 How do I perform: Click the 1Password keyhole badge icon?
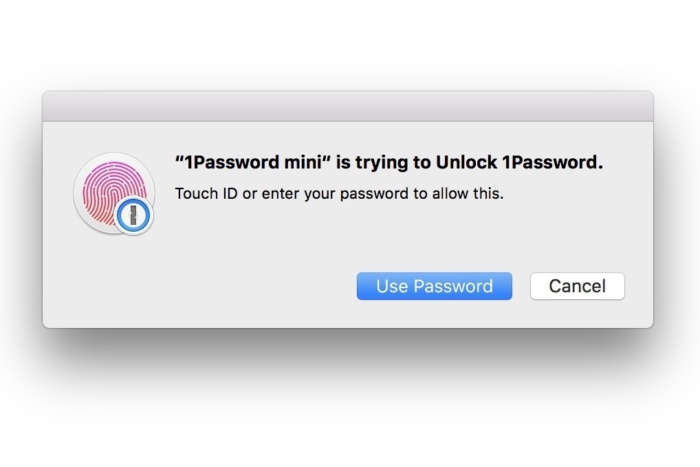tap(132, 216)
